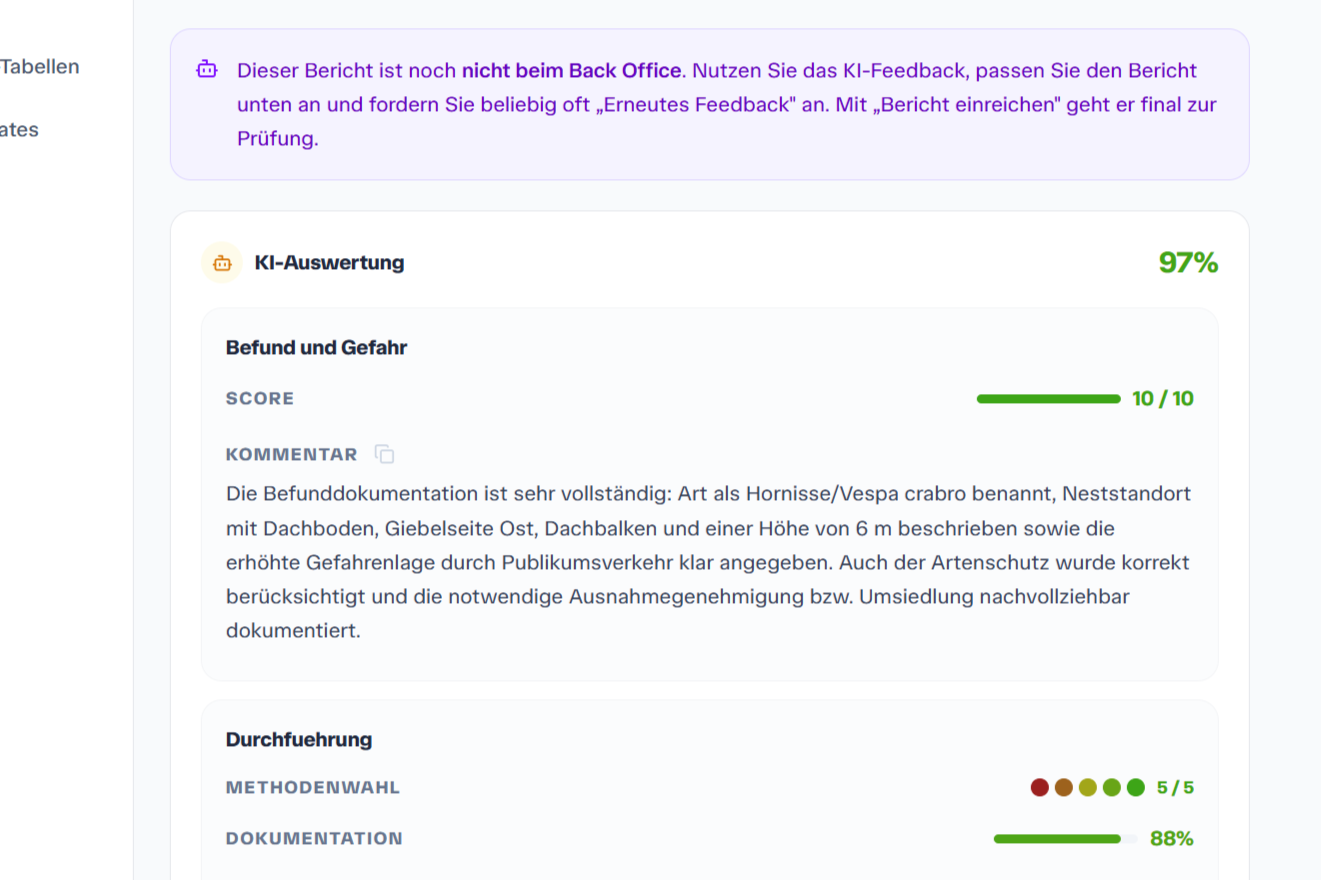Click the '88%' Dokumentation value

pyautogui.click(x=1172, y=839)
